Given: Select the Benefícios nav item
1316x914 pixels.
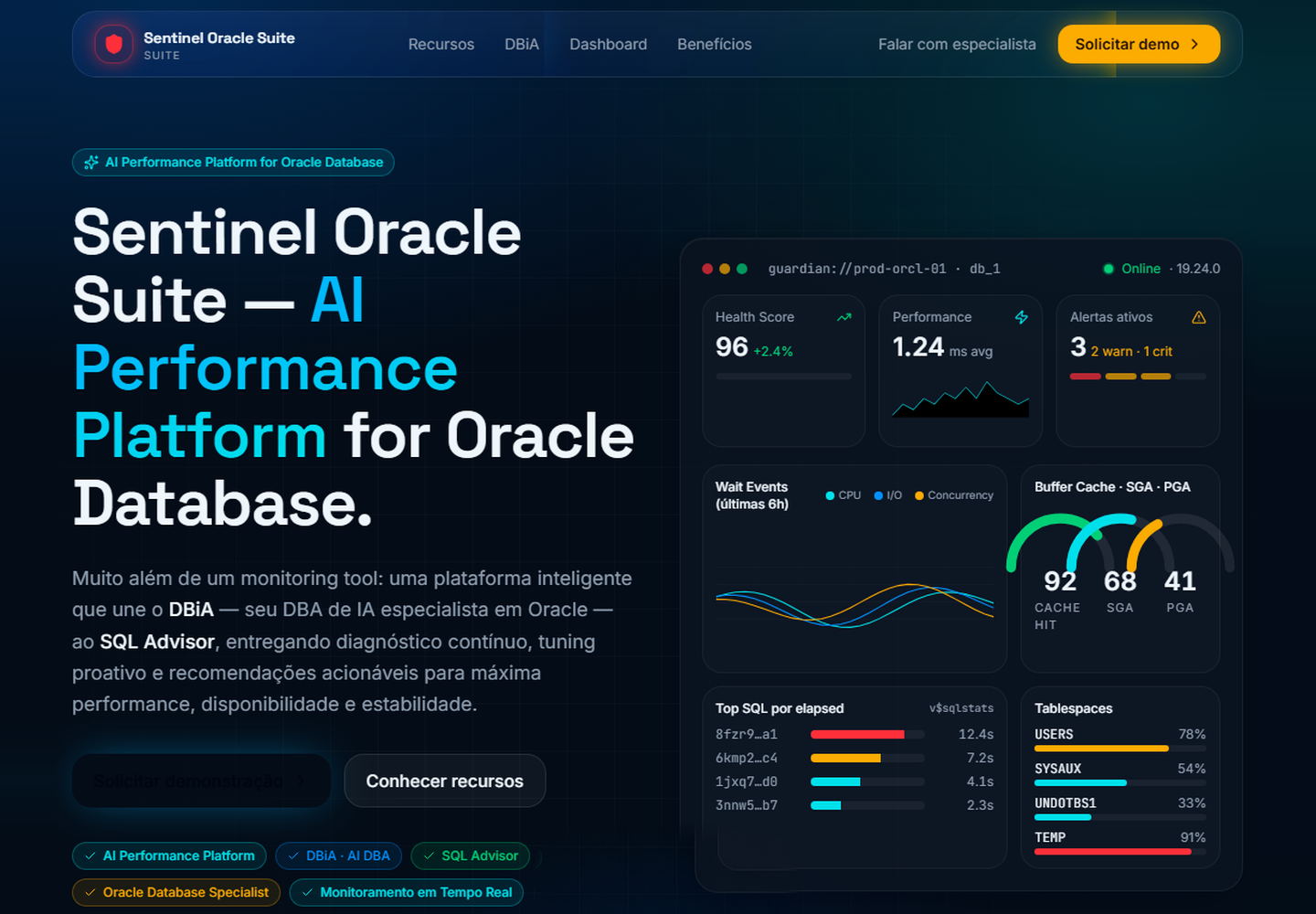Looking at the screenshot, I should pos(715,44).
